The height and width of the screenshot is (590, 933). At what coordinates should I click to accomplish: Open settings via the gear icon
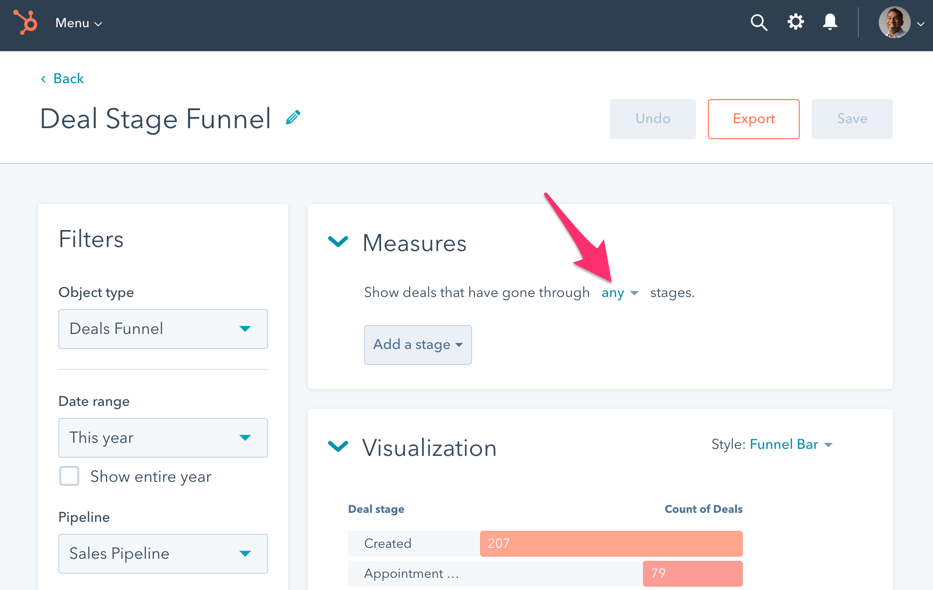pyautogui.click(x=795, y=21)
